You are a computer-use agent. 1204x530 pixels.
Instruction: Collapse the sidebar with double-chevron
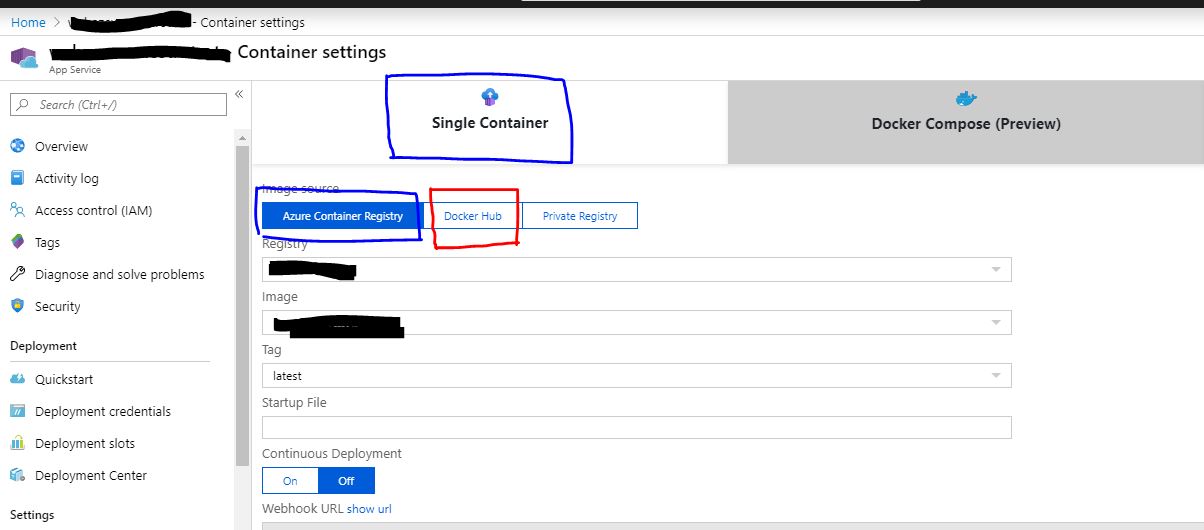[239, 94]
